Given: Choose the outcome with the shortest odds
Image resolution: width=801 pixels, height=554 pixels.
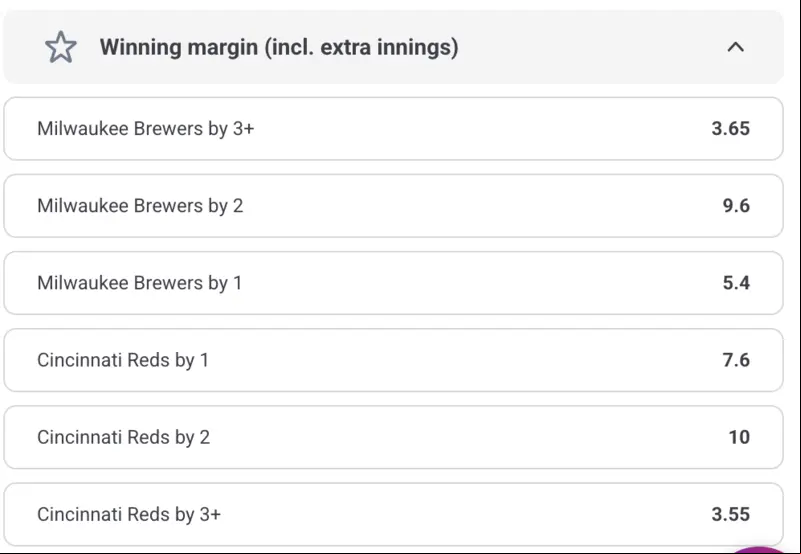Looking at the screenshot, I should click(x=393, y=515).
